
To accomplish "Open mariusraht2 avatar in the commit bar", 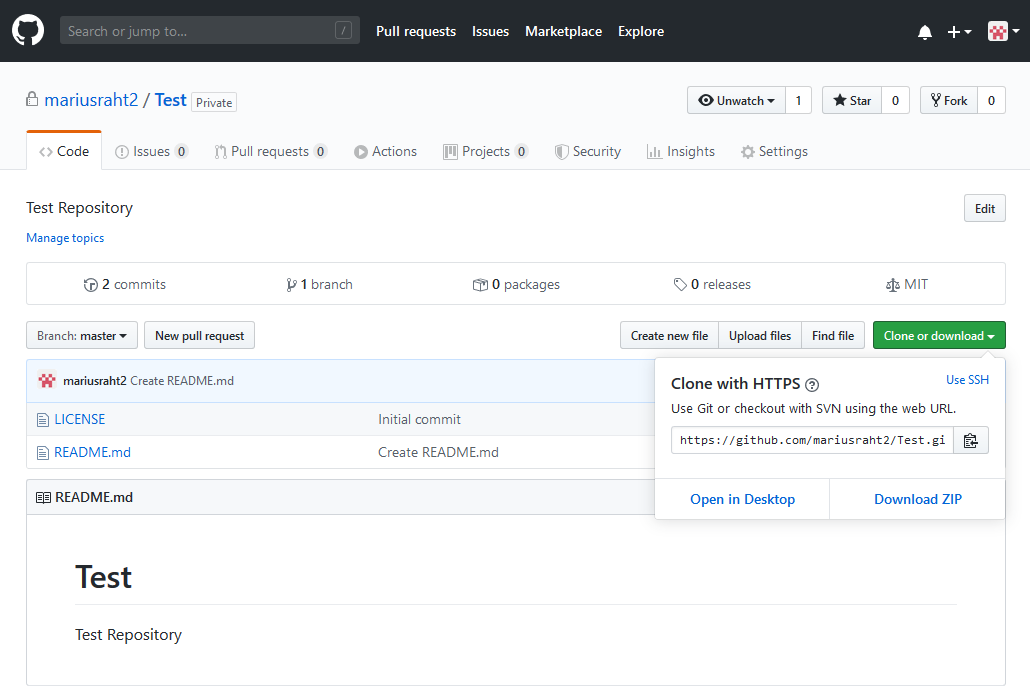I will click(47, 381).
